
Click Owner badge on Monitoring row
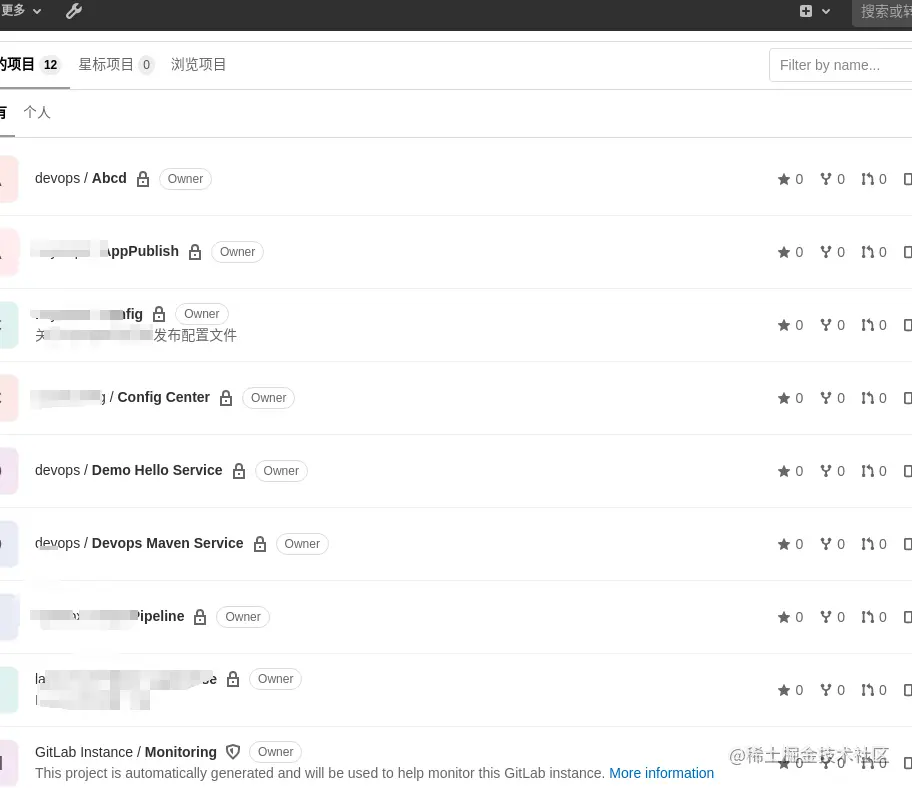(276, 751)
